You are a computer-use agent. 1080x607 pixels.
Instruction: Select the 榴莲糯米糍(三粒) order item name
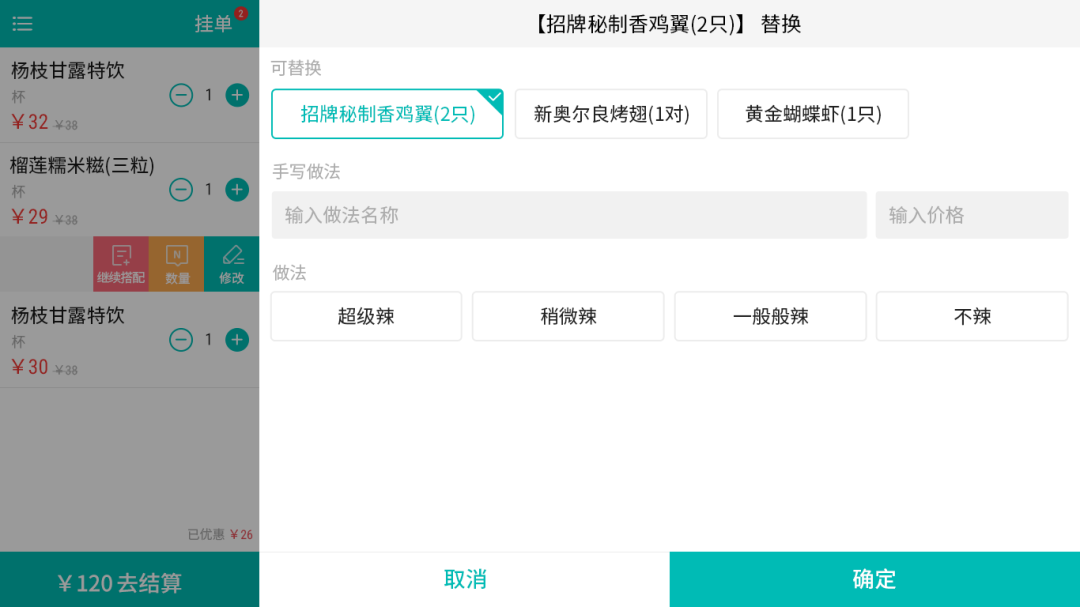[x=82, y=165]
